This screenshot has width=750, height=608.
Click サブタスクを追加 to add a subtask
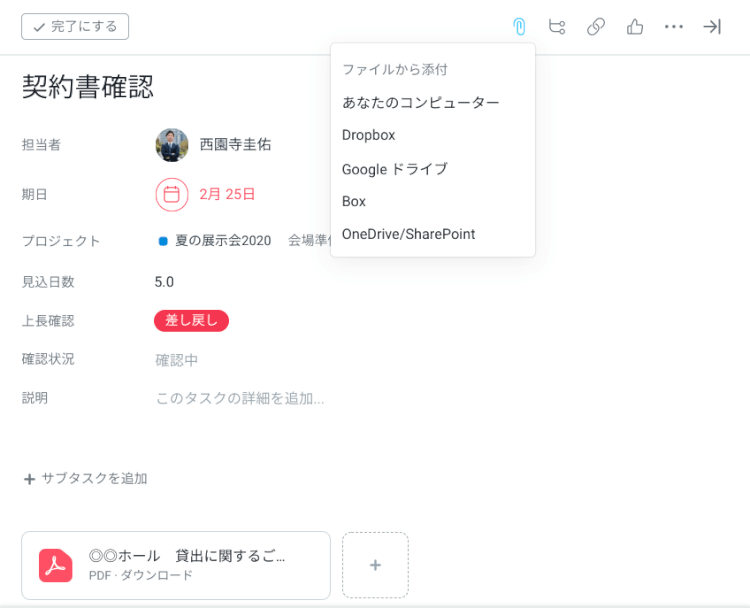[86, 479]
